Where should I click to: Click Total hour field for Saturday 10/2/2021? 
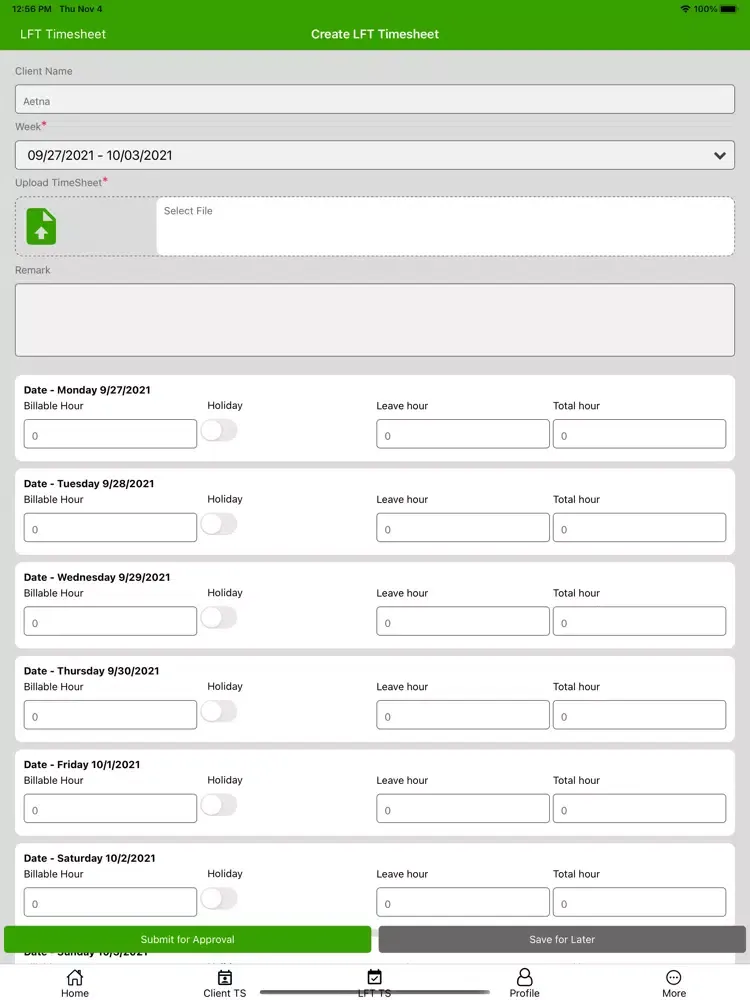[639, 902]
